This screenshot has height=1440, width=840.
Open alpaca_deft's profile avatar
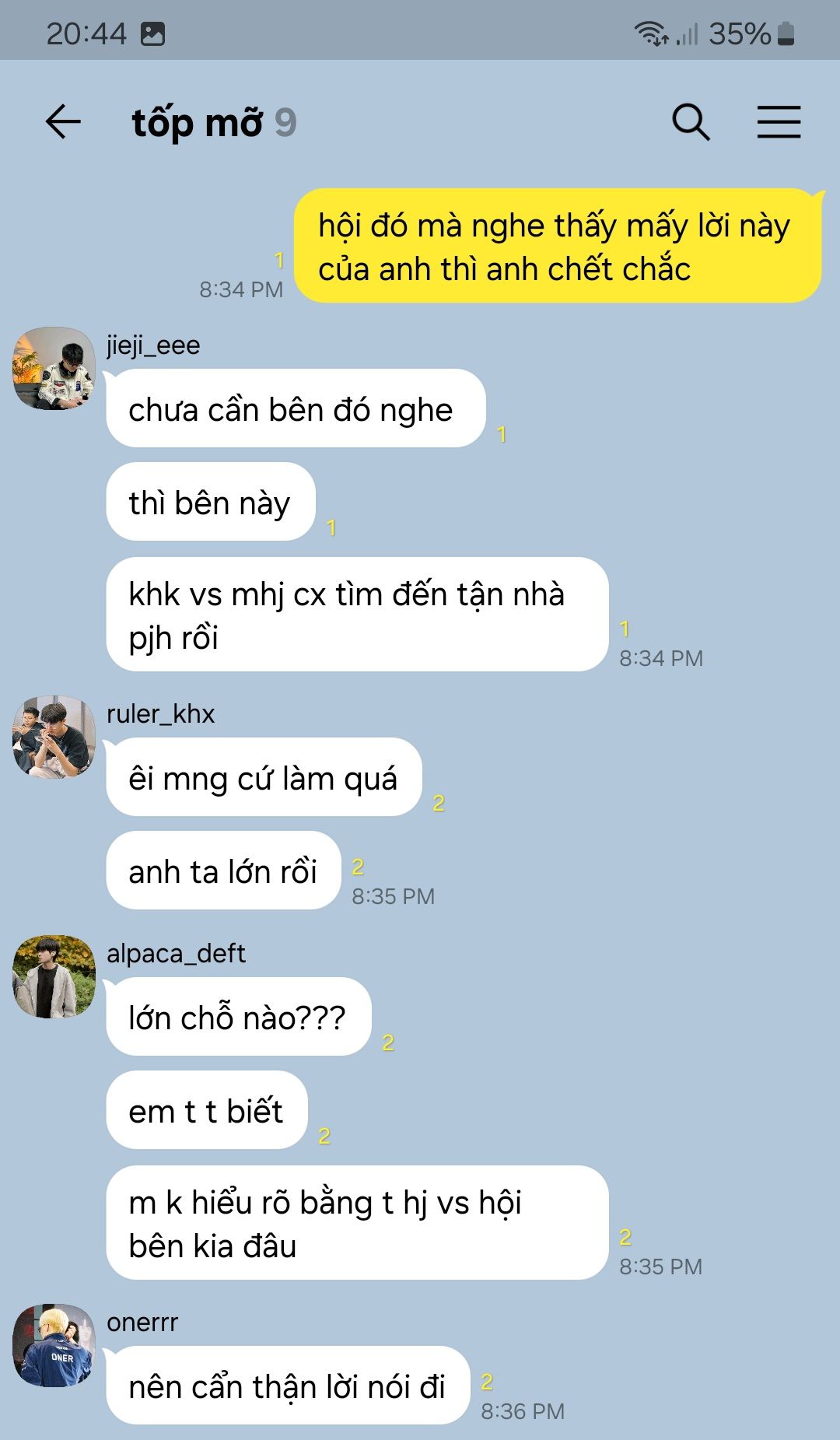(54, 976)
